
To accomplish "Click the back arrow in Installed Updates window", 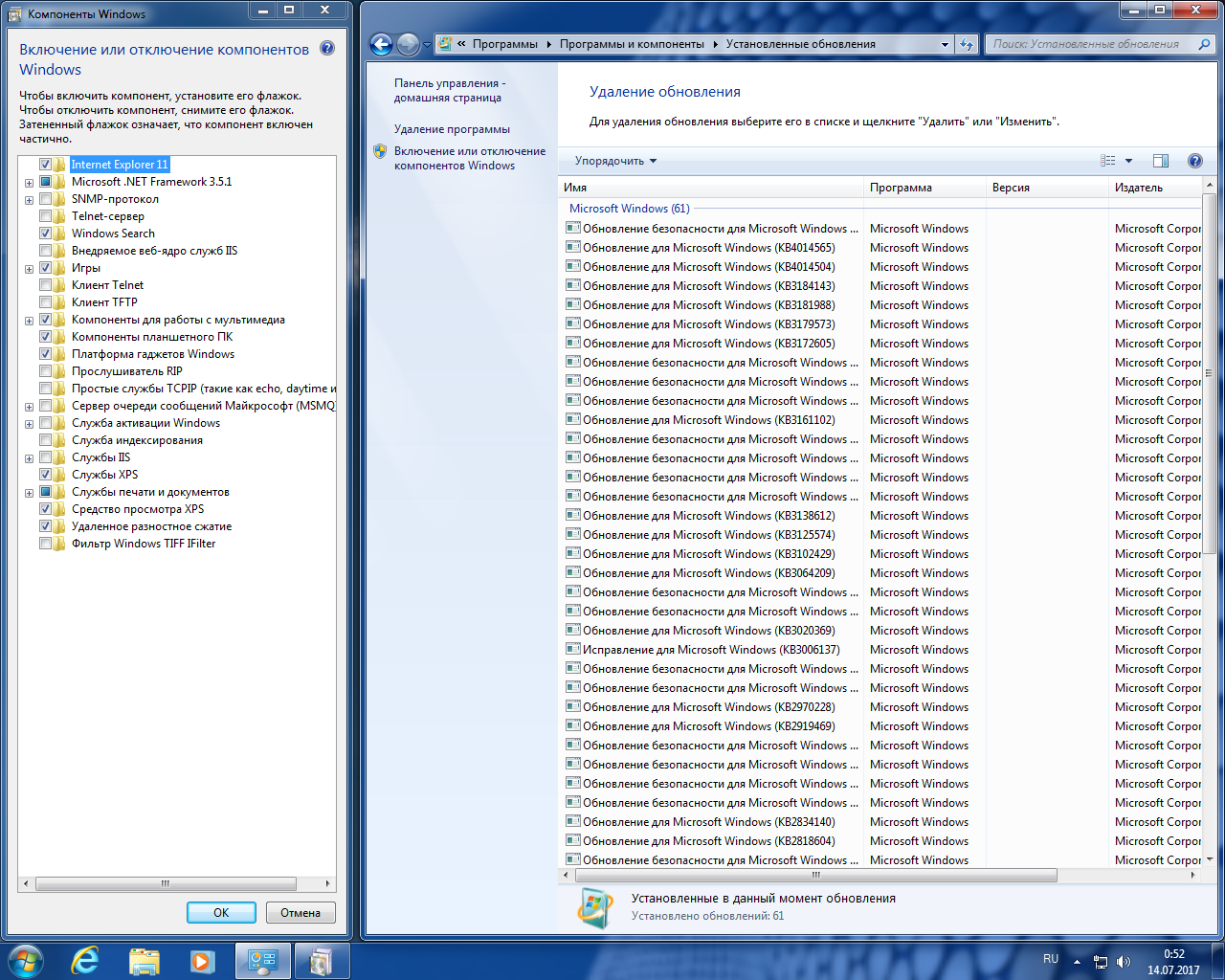I will point(381,44).
